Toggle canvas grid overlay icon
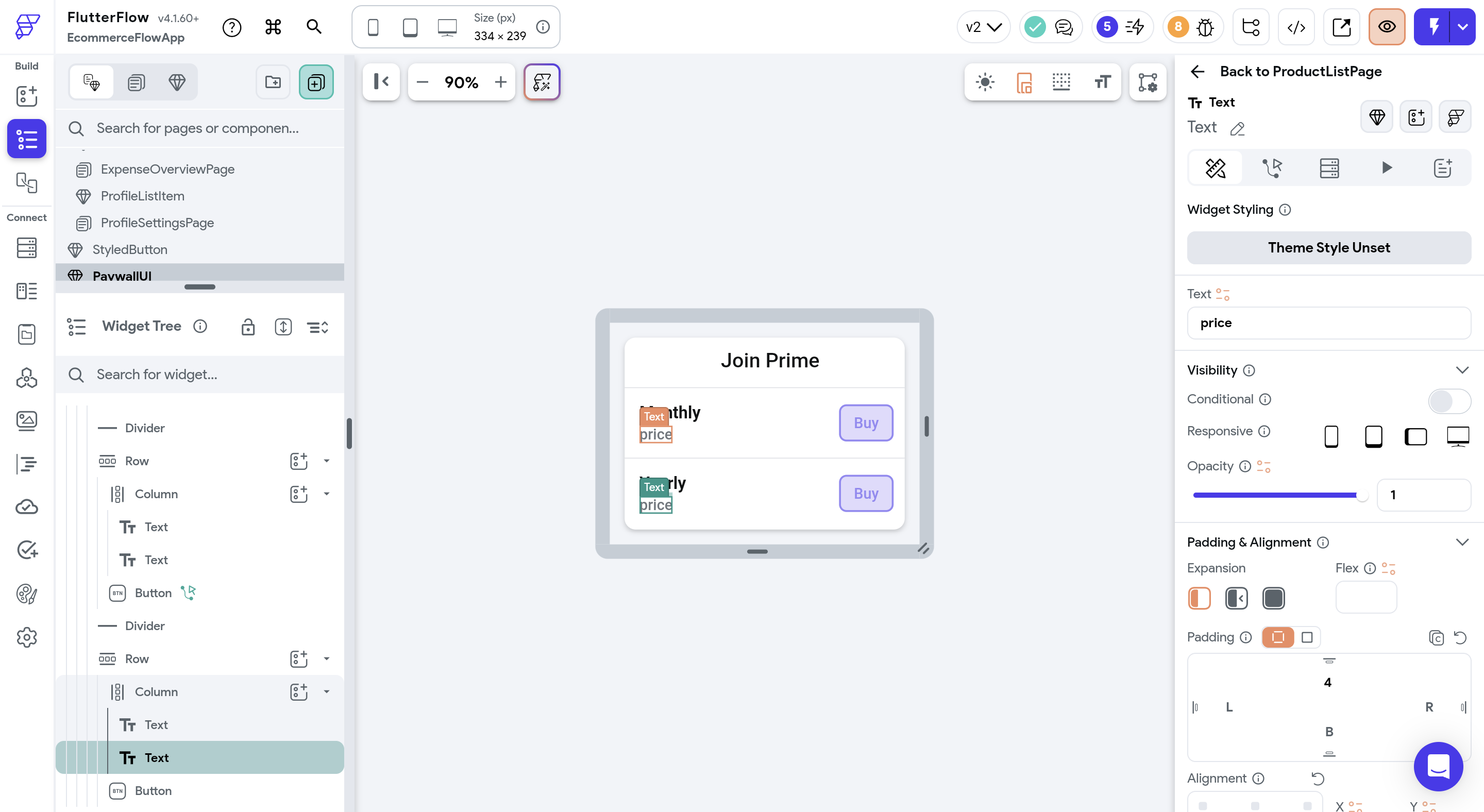 point(1061,82)
